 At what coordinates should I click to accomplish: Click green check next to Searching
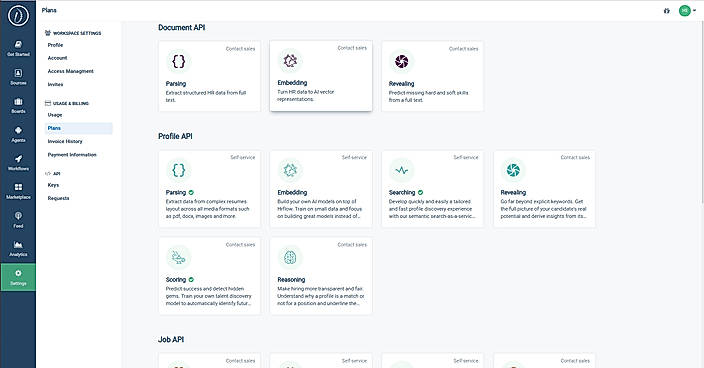[420, 193]
